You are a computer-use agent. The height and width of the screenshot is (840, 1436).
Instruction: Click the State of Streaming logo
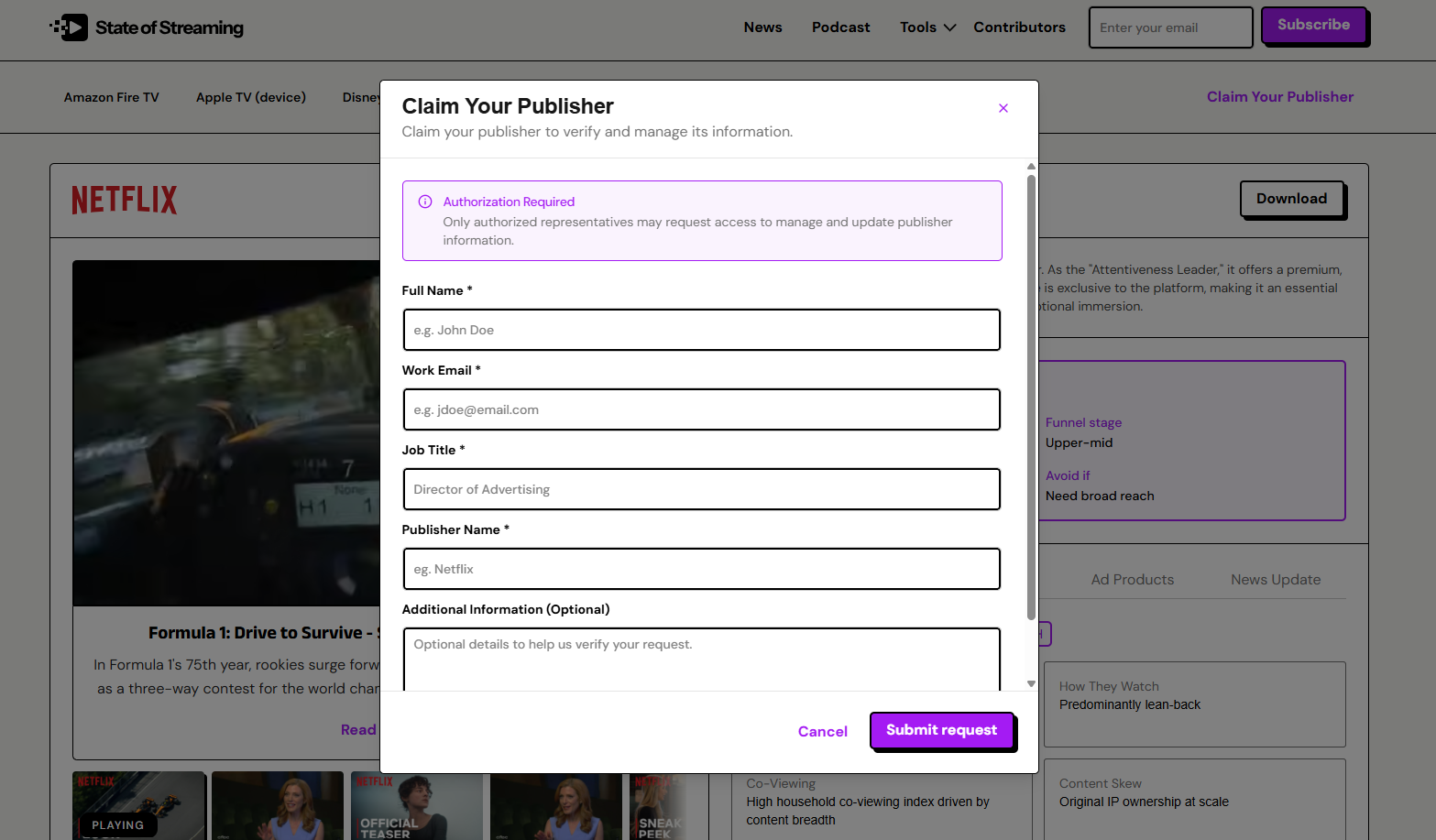pyautogui.click(x=147, y=27)
